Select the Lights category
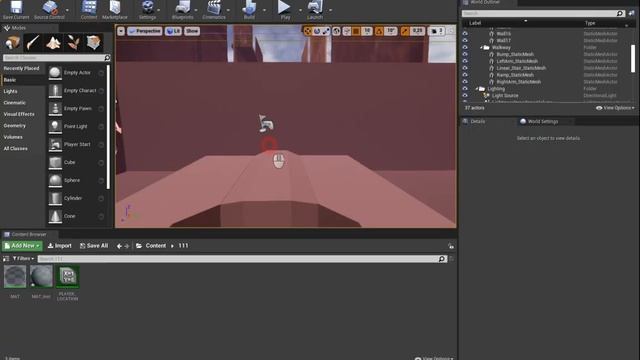The image size is (640, 360). (x=22, y=91)
